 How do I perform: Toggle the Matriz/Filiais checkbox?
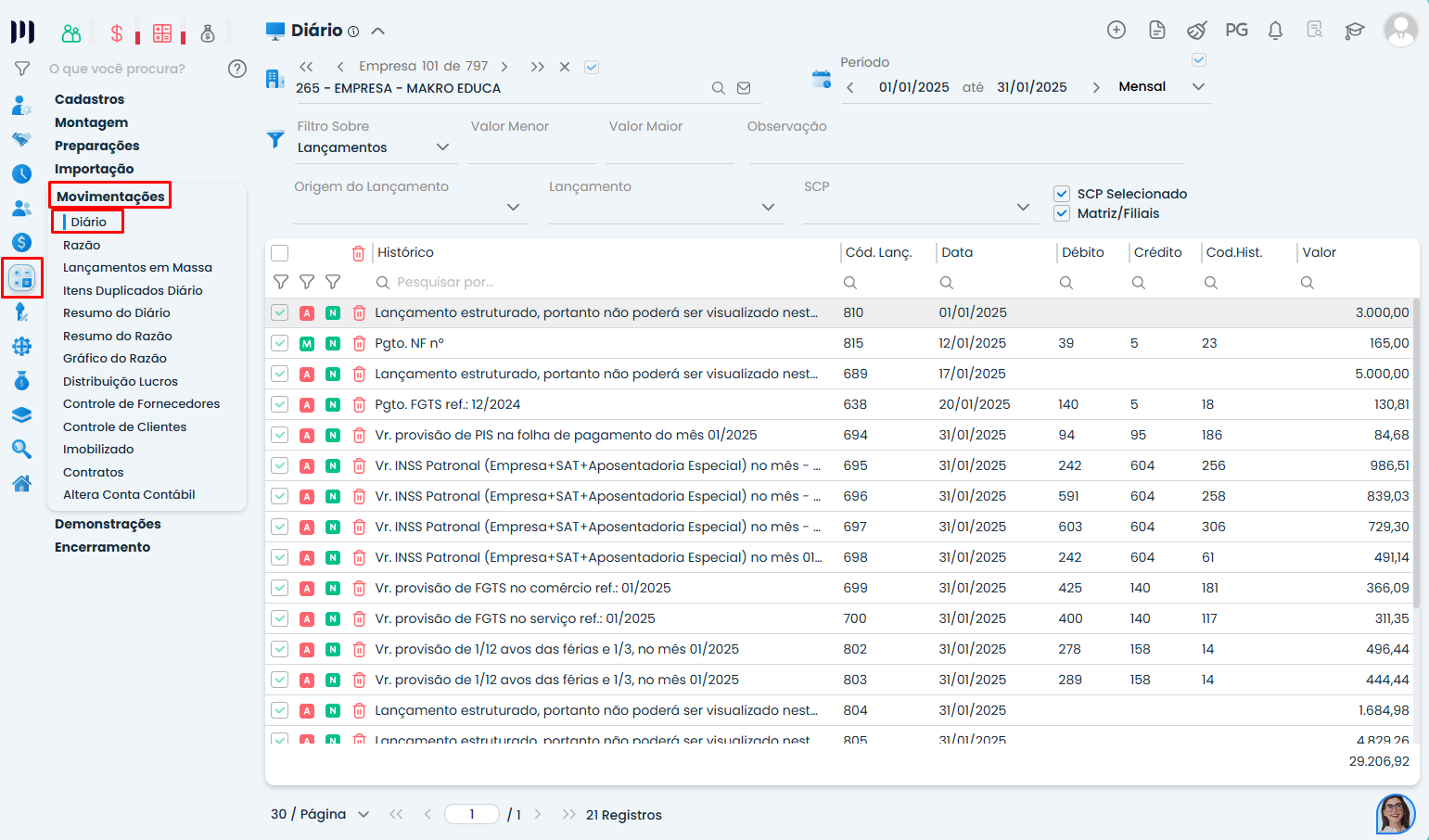point(1062,213)
